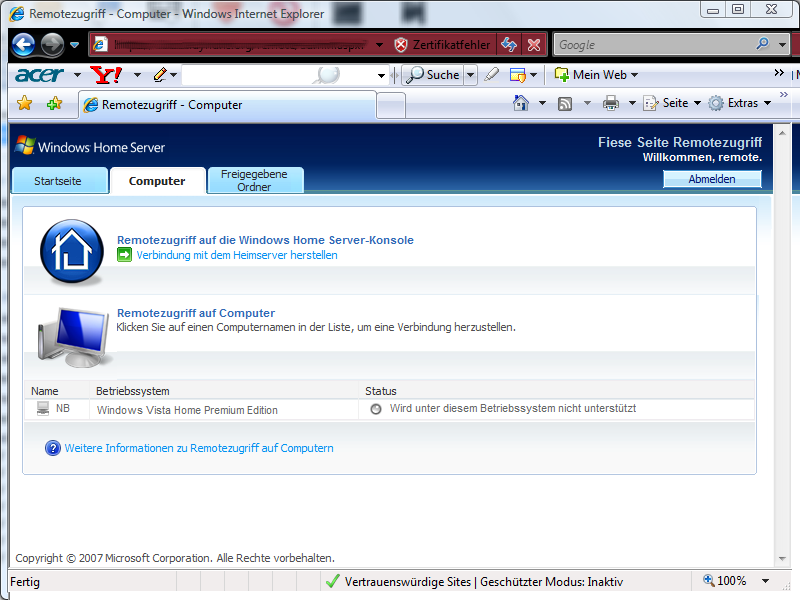800x600 pixels.
Task: Open the Favorites Center star icon
Action: [x=25, y=104]
